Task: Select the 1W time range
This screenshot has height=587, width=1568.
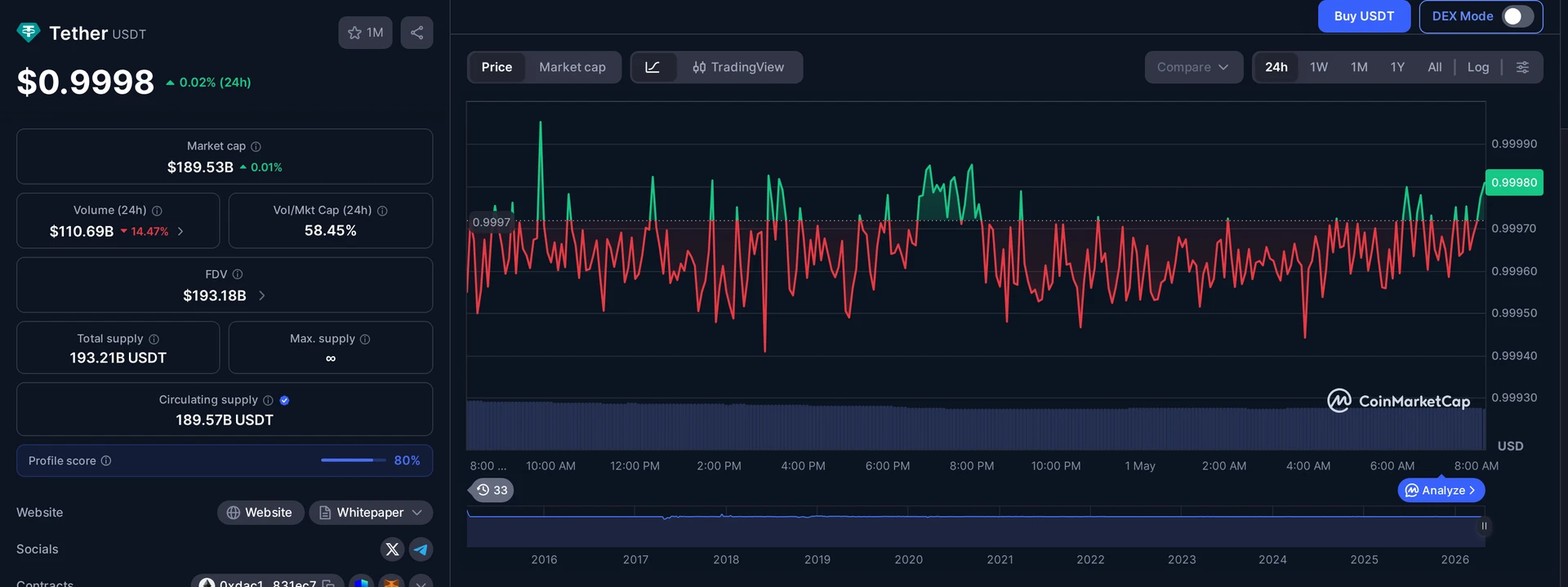Action: click(x=1319, y=67)
